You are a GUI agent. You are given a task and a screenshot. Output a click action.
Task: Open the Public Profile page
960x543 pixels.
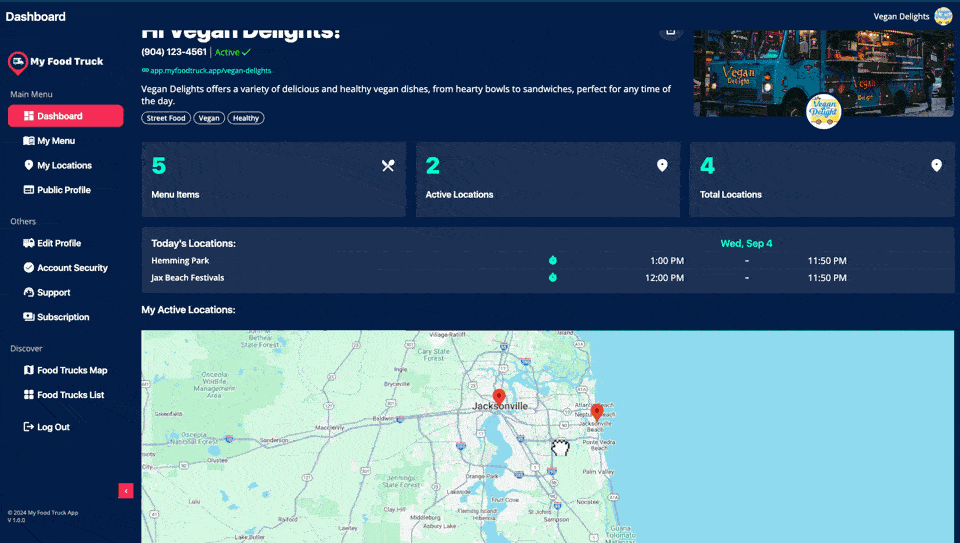pos(63,190)
